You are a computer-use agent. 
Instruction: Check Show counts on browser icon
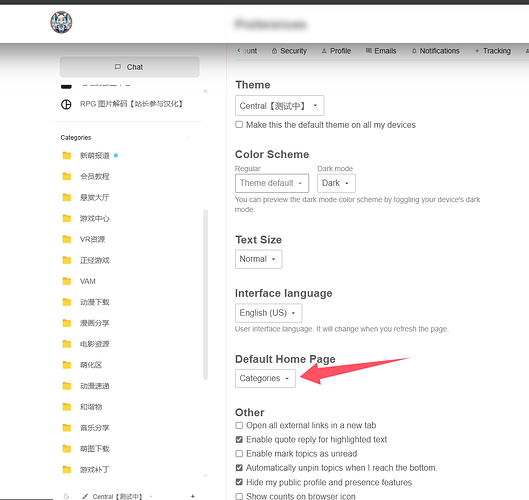click(x=239, y=496)
